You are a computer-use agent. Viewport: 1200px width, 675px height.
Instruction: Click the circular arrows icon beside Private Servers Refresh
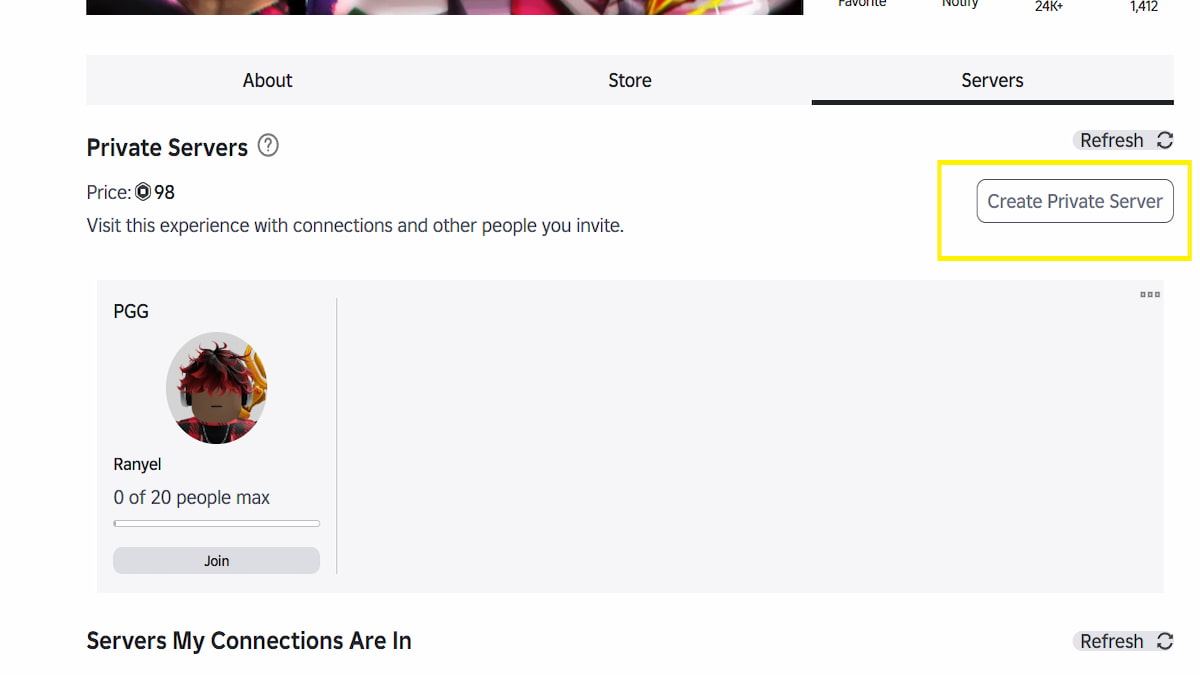[1165, 141]
